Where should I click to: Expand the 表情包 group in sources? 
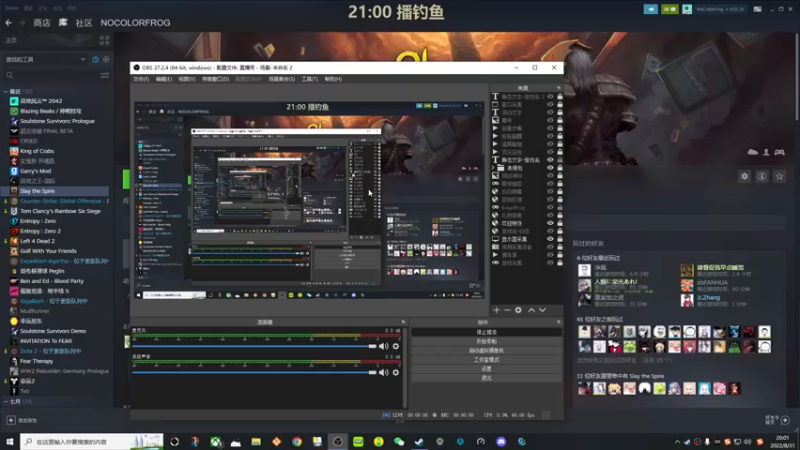[493, 168]
